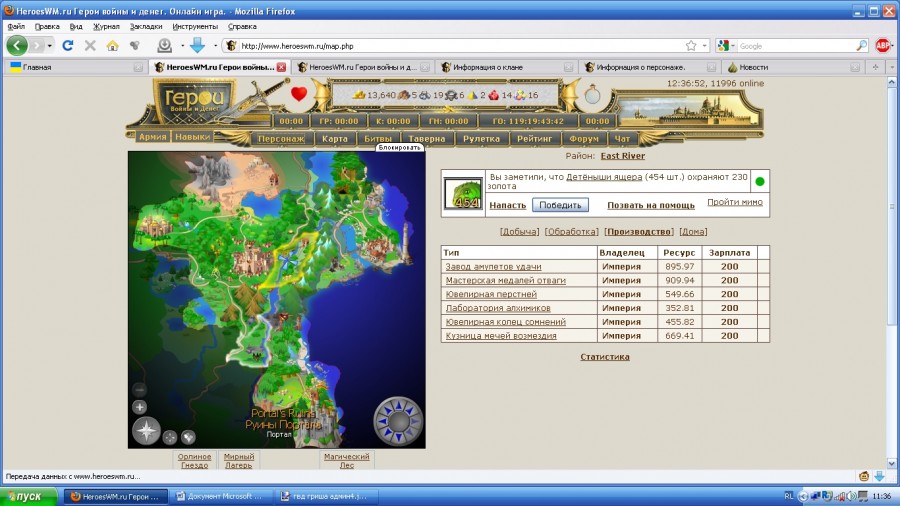900x506 pixels.
Task: Switch to the Информация о персонаже tab
Action: (x=650, y=67)
